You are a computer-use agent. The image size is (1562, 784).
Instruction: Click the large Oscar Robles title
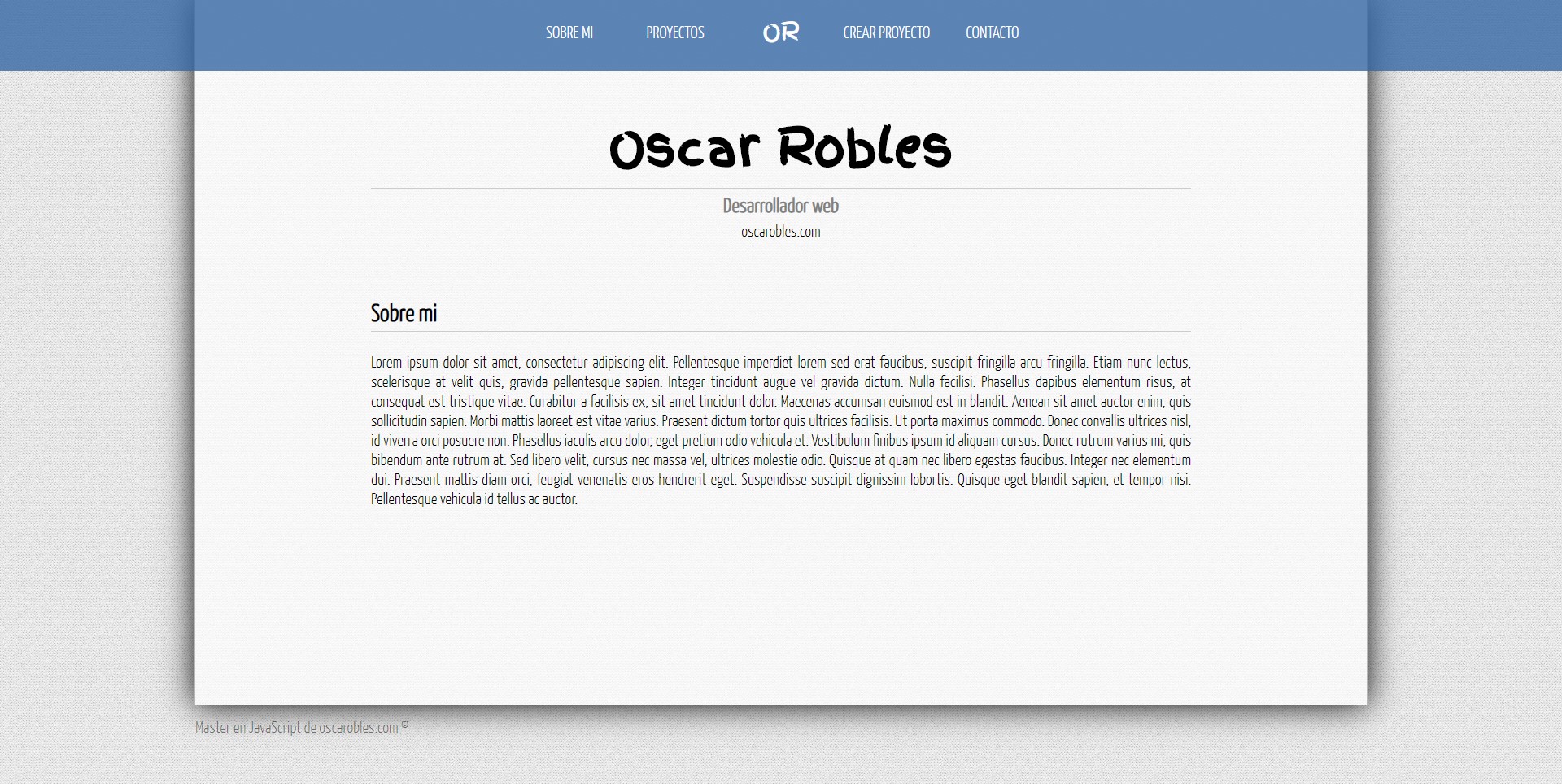click(x=780, y=148)
